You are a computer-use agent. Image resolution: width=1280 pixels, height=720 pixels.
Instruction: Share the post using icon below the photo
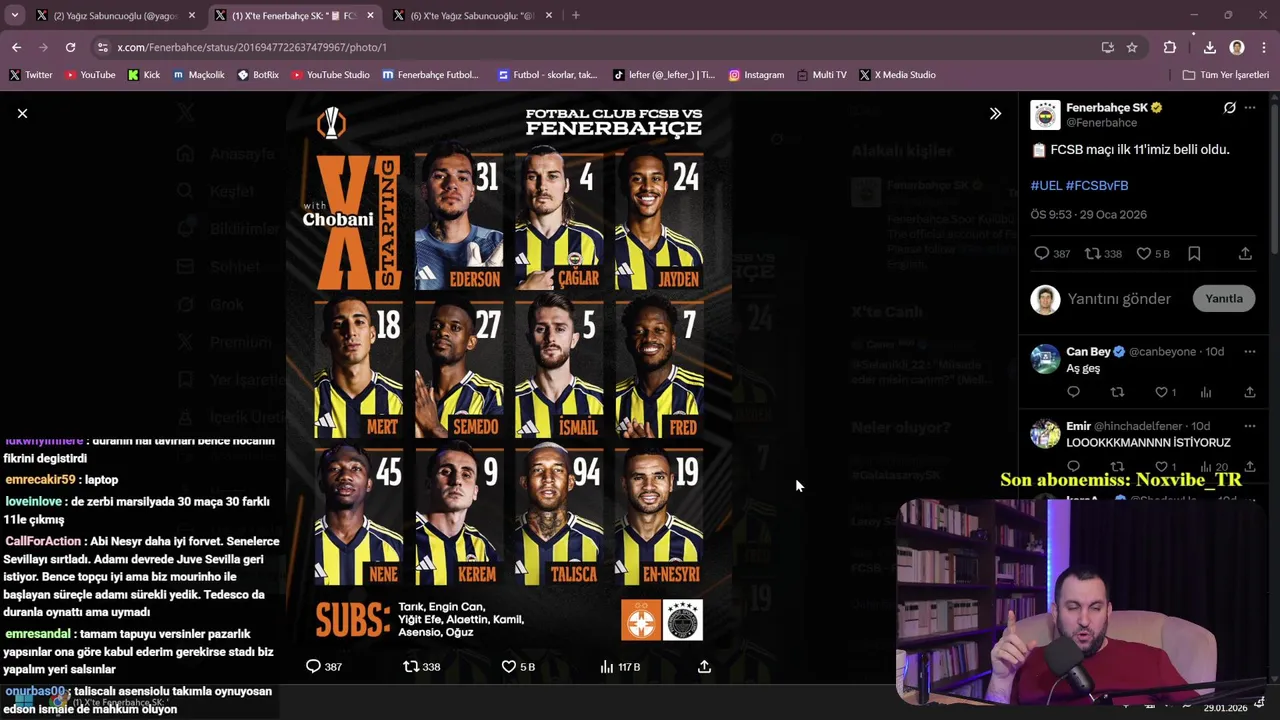tap(704, 666)
